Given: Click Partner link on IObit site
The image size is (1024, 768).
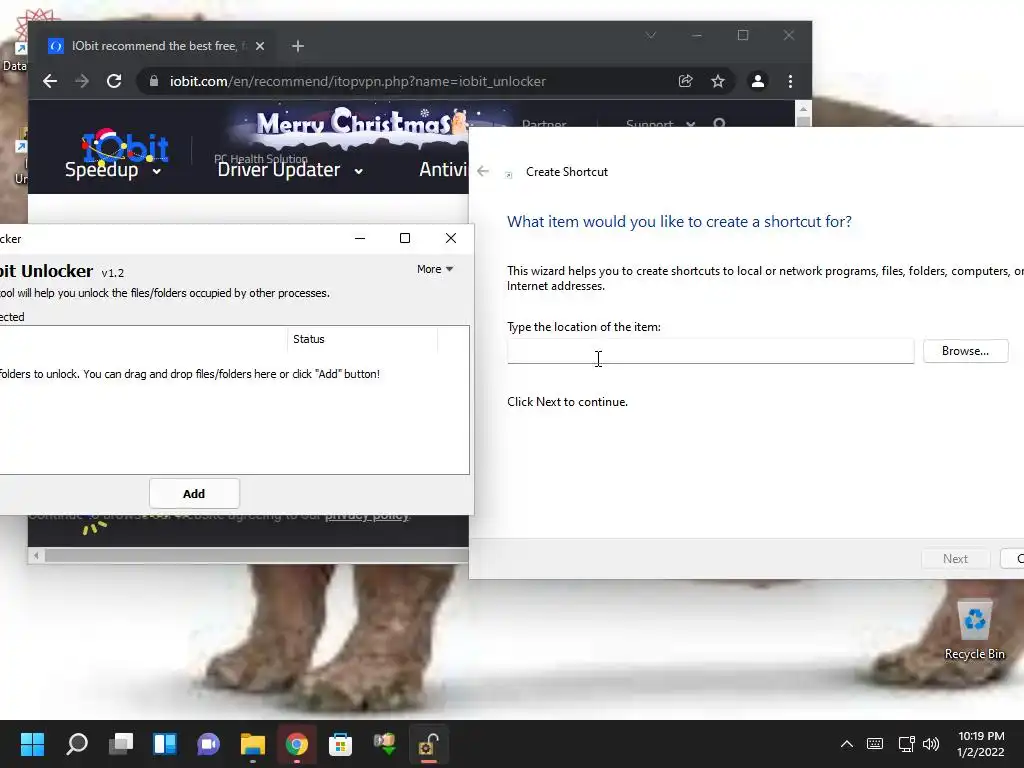Looking at the screenshot, I should [x=544, y=123].
